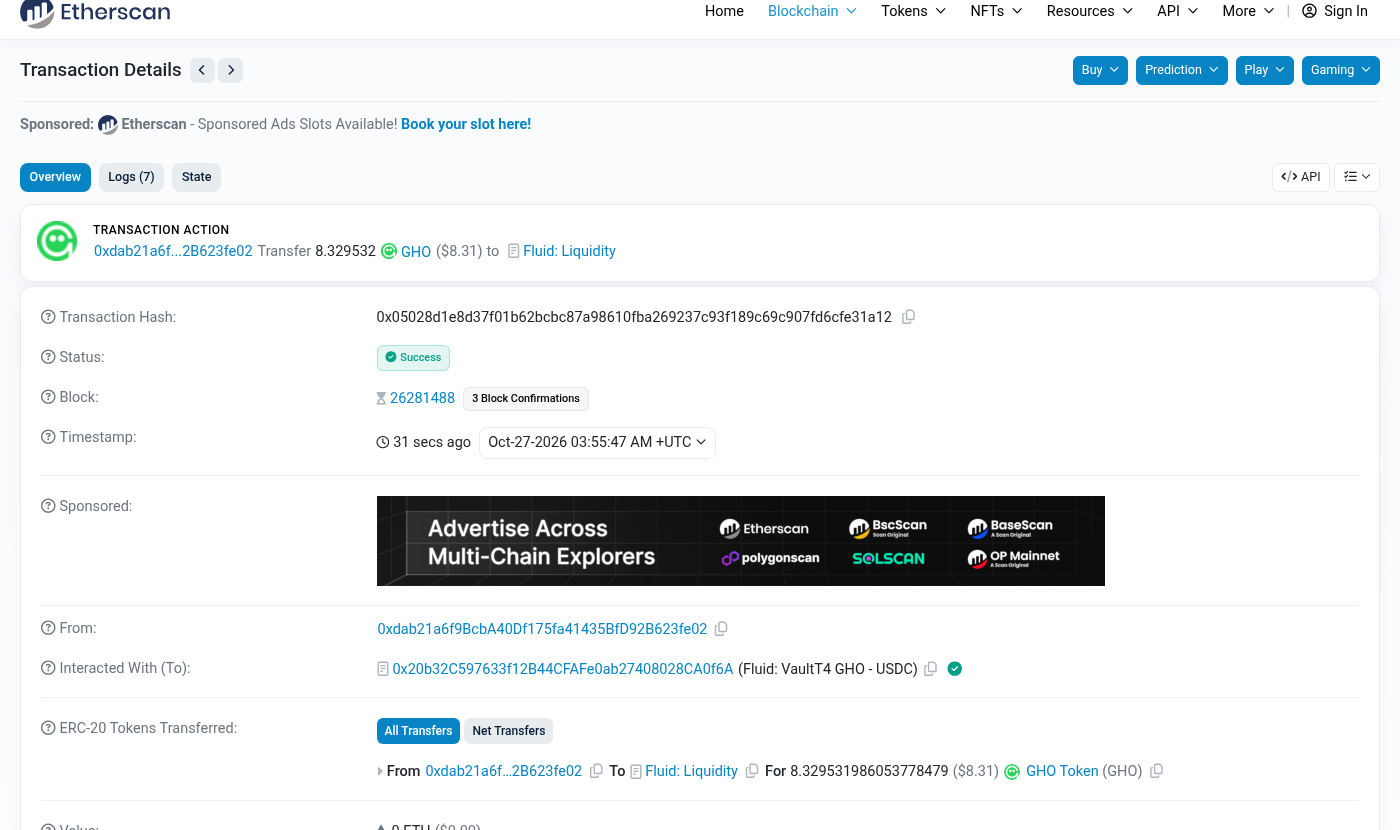
Task: Open the Resources menu
Action: pyautogui.click(x=1090, y=11)
